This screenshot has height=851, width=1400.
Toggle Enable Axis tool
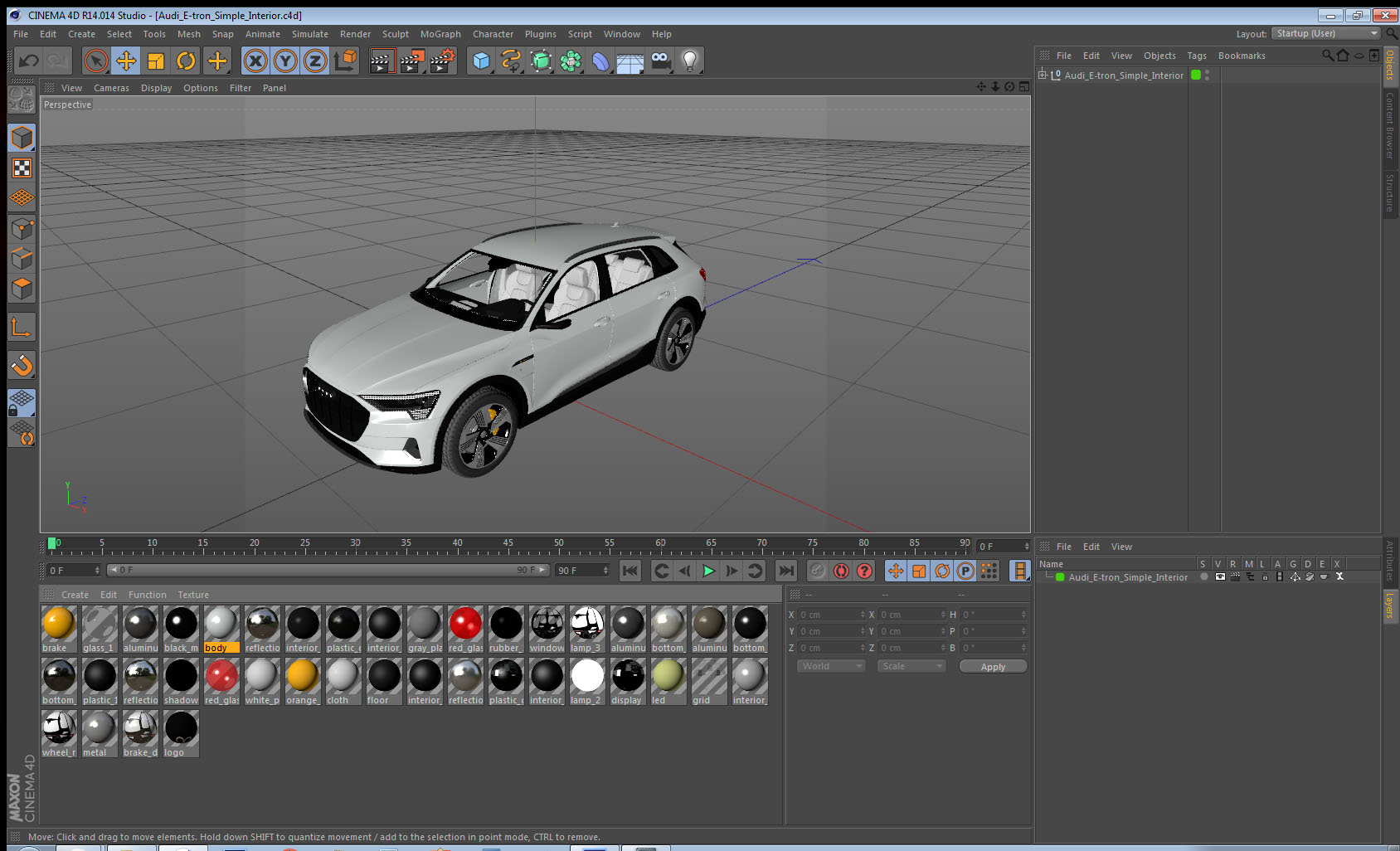point(22,328)
